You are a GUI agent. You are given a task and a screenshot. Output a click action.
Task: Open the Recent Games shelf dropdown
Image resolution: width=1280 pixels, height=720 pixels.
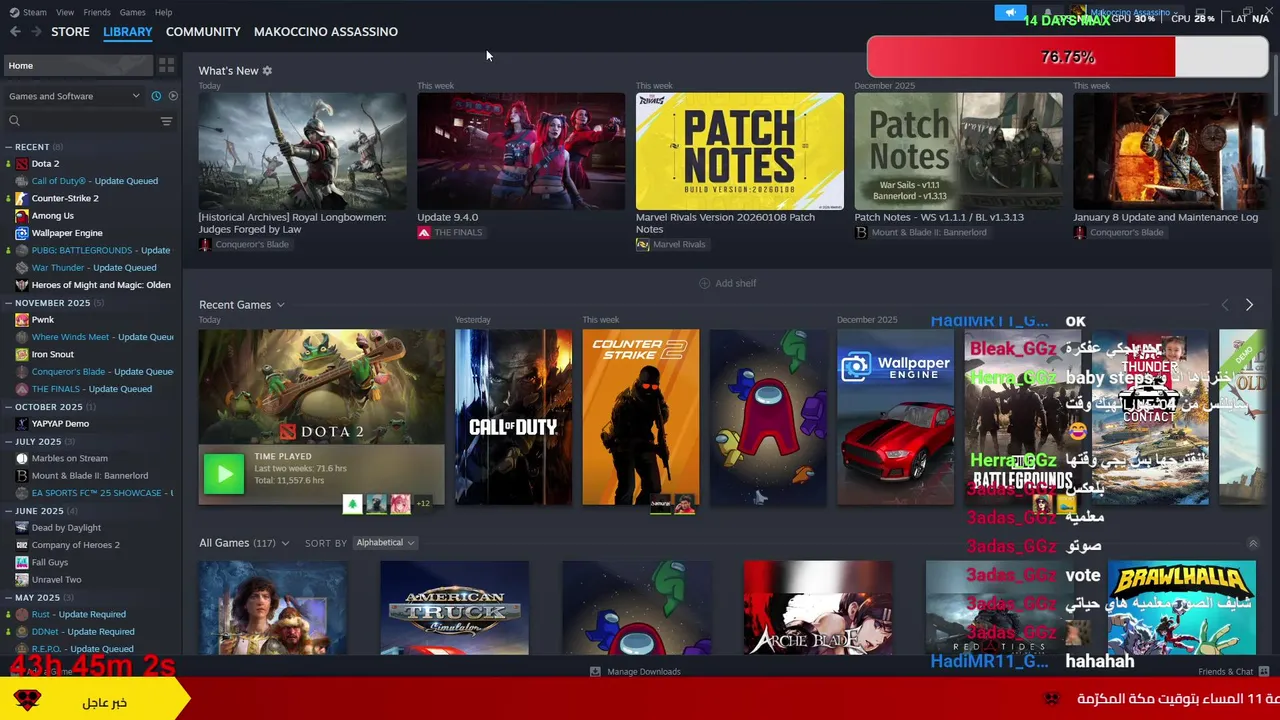click(280, 305)
